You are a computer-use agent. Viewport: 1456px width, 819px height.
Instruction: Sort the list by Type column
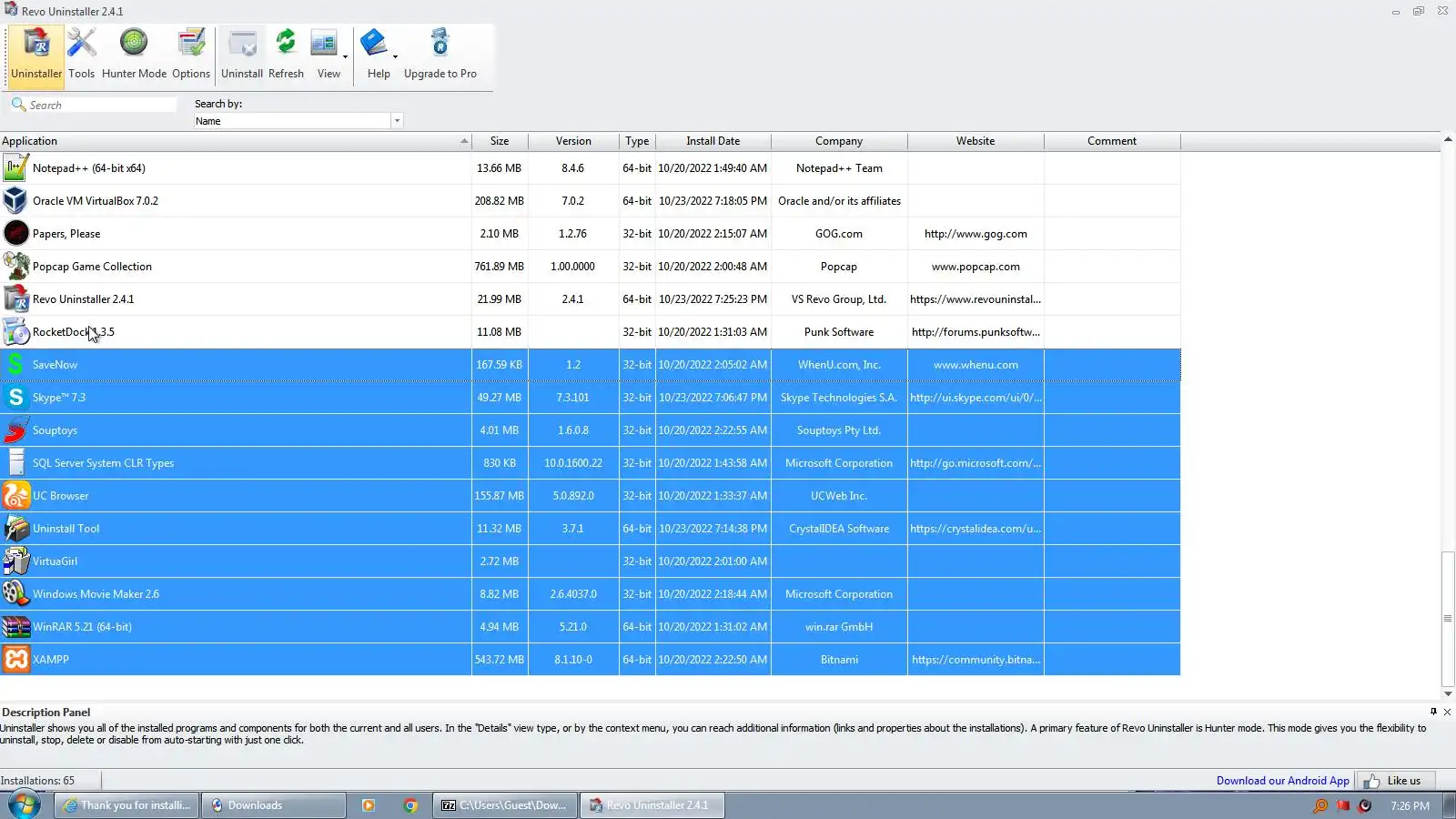tap(637, 141)
